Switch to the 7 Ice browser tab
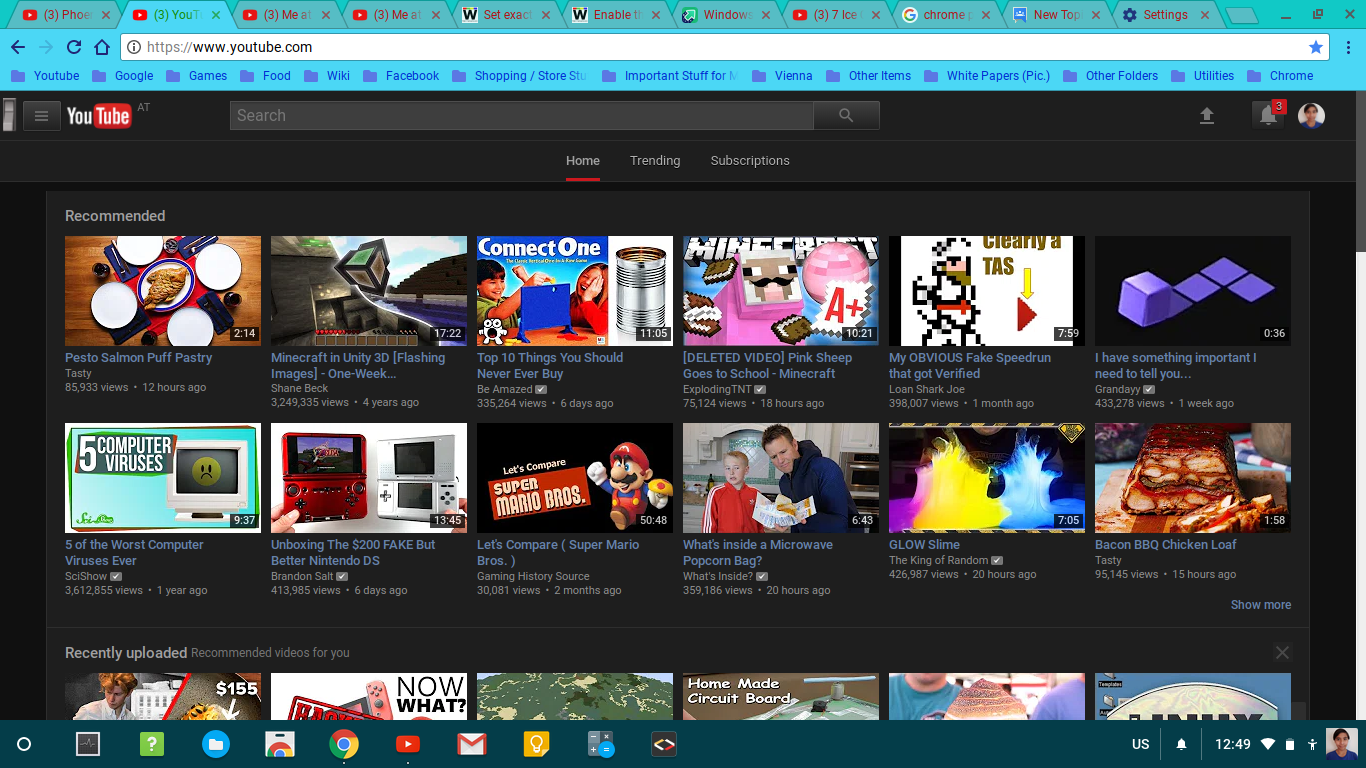The image size is (1366, 768). tap(835, 15)
